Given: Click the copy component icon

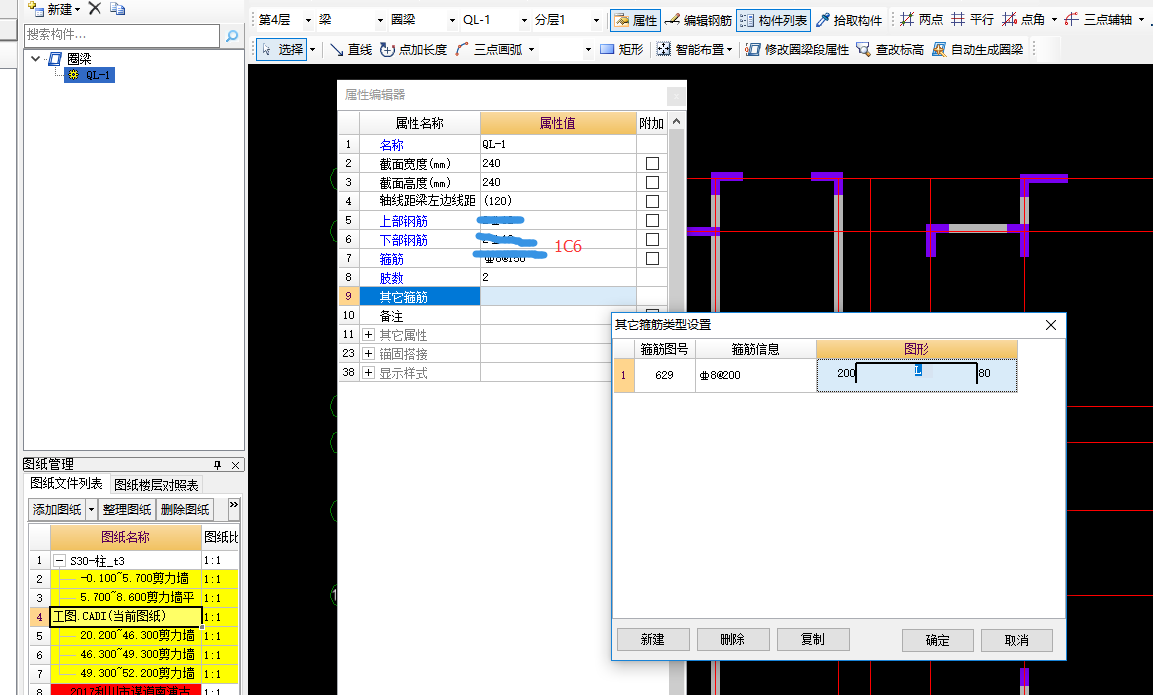Looking at the screenshot, I should tap(118, 9).
